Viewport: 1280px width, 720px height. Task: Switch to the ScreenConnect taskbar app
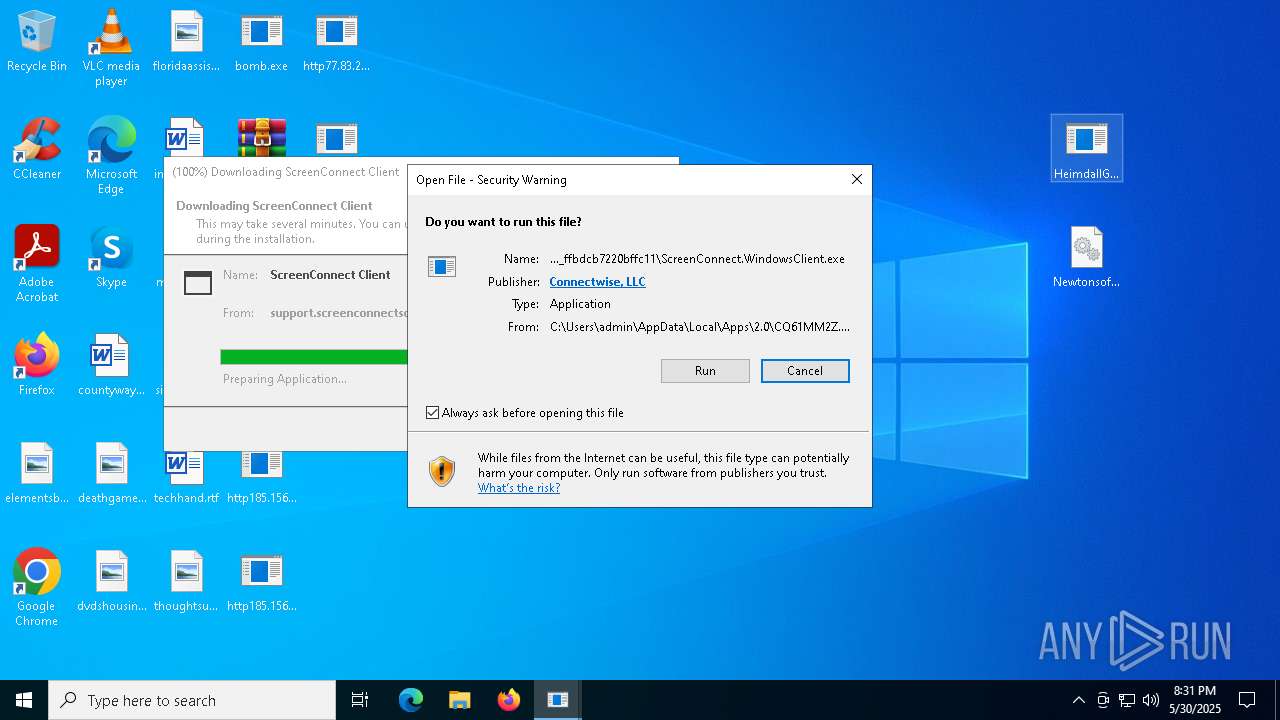558,700
